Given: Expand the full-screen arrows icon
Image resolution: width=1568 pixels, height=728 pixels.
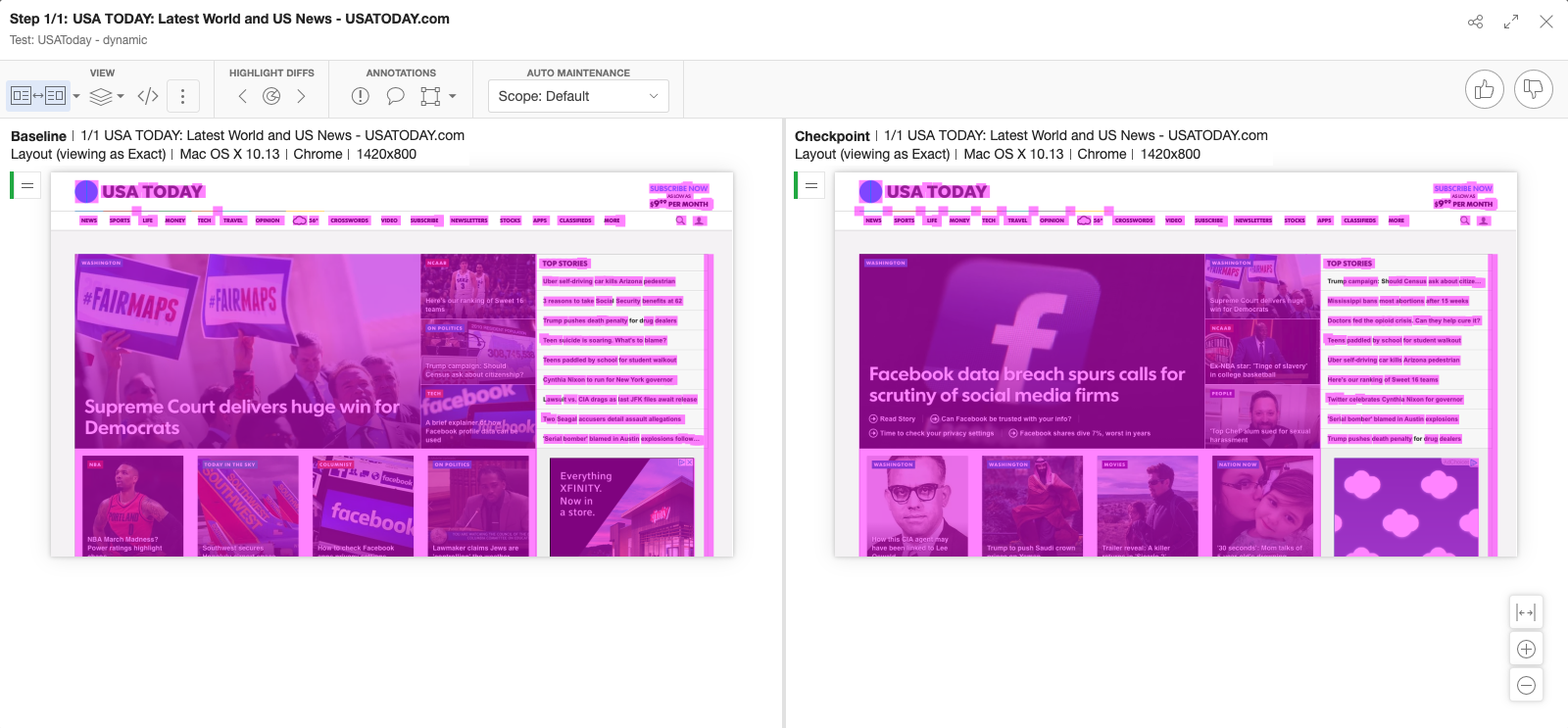Looking at the screenshot, I should (x=1511, y=22).
